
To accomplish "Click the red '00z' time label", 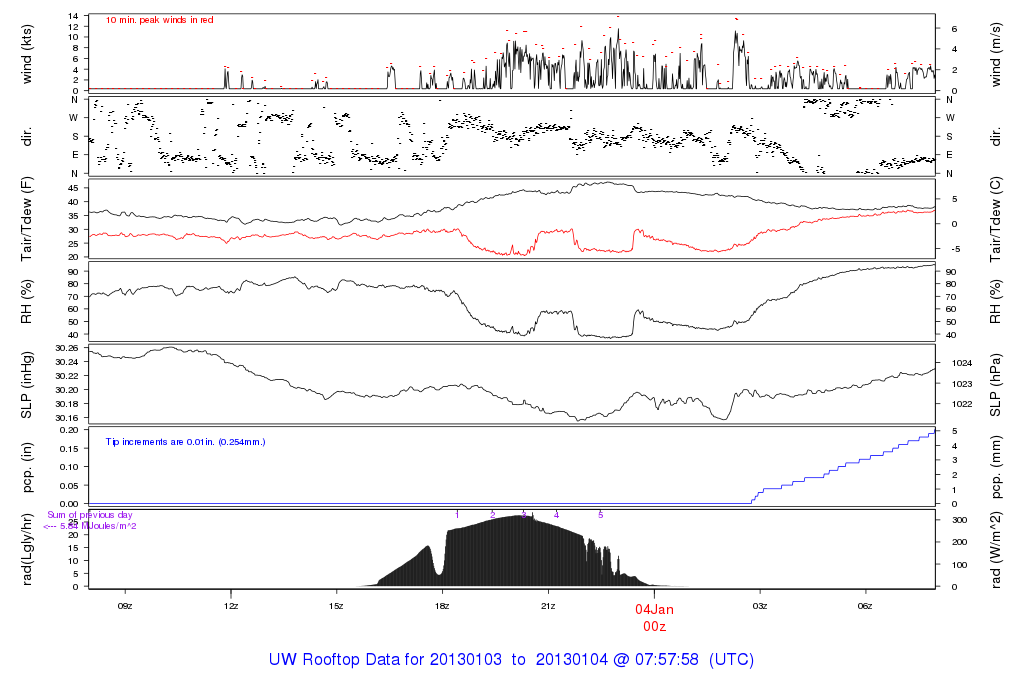I will (654, 626).
